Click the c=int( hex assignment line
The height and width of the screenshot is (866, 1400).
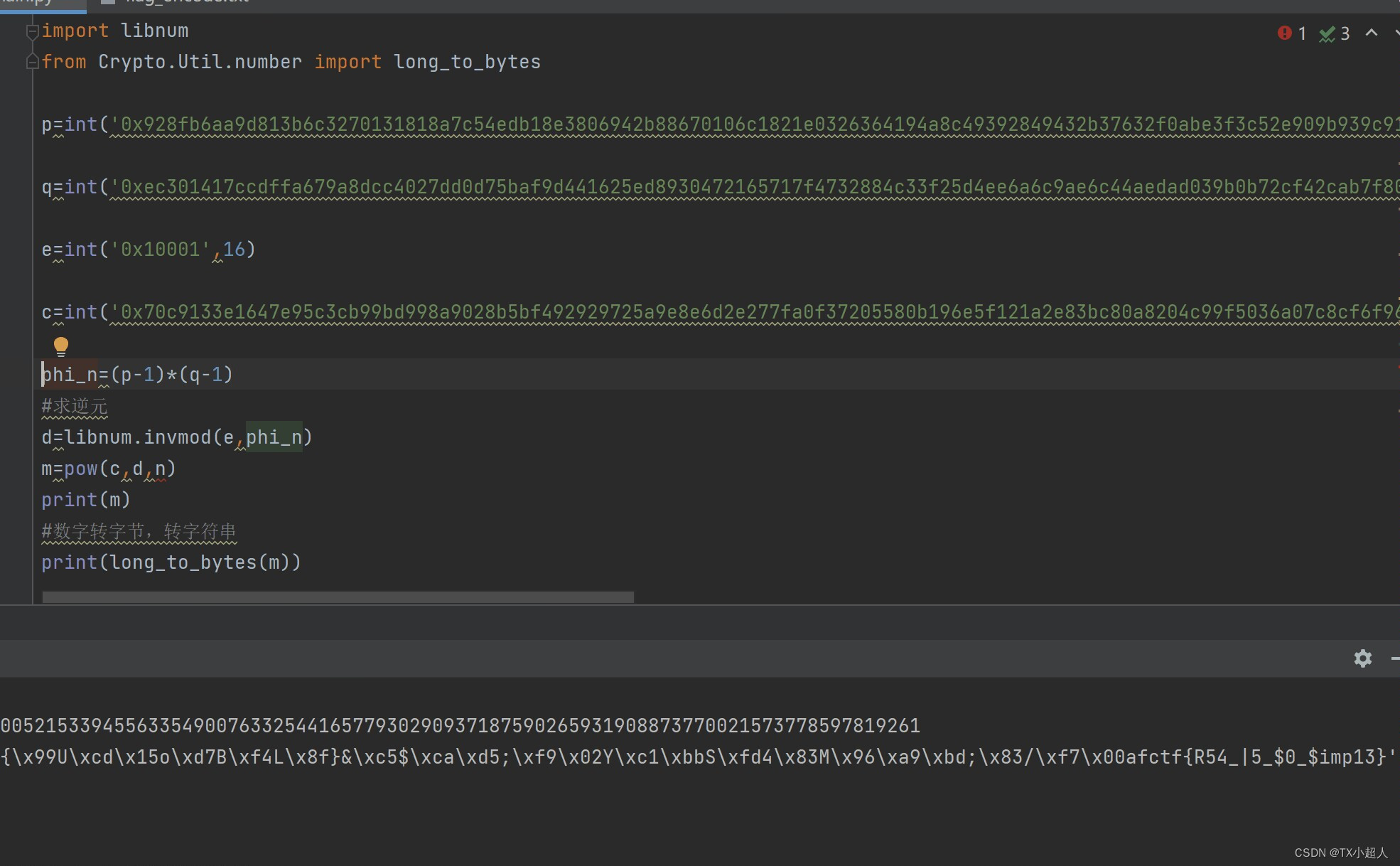click(x=720, y=312)
